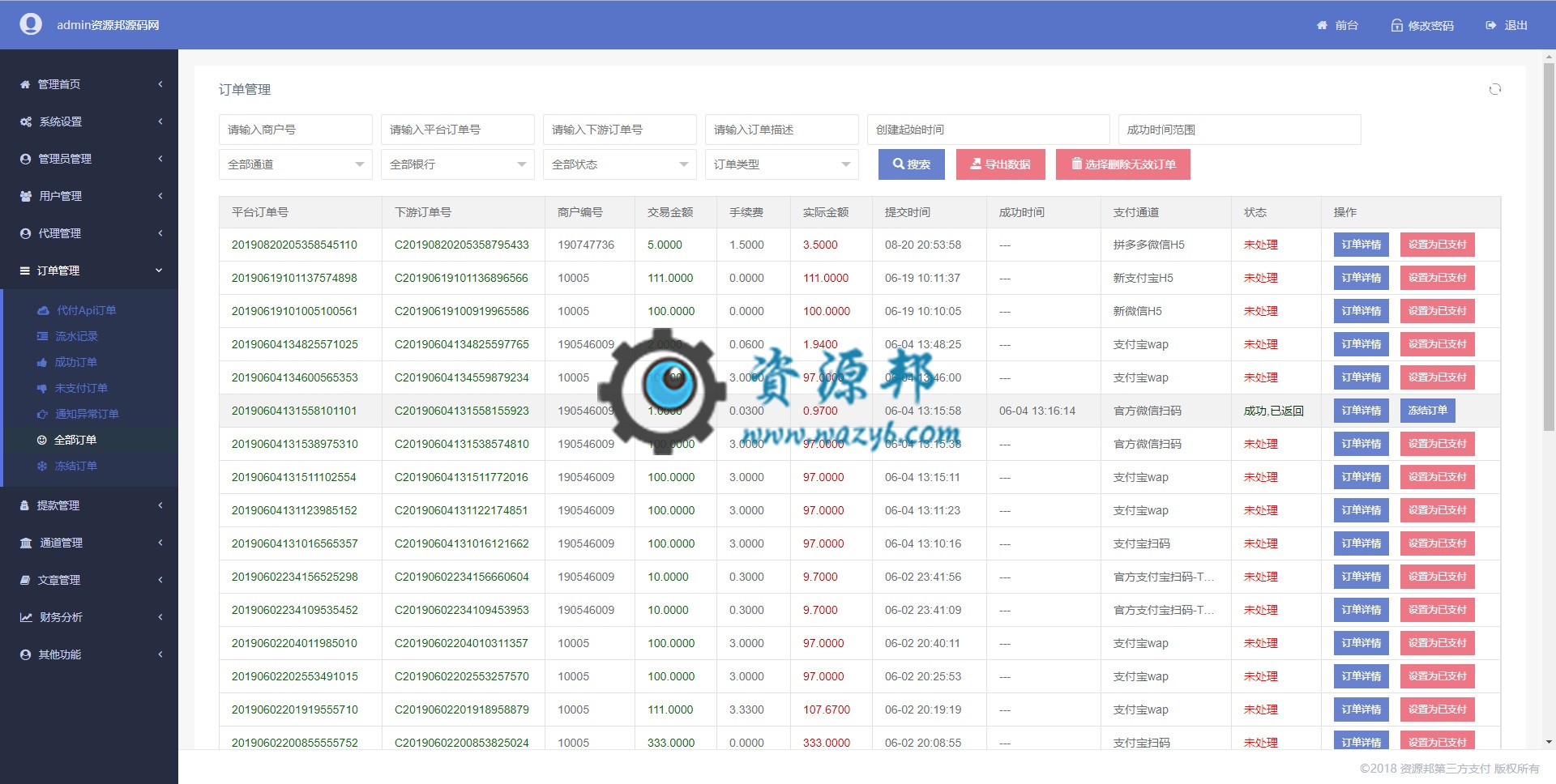
Task: Click downstream order C20190619100919965586
Action: point(462,311)
